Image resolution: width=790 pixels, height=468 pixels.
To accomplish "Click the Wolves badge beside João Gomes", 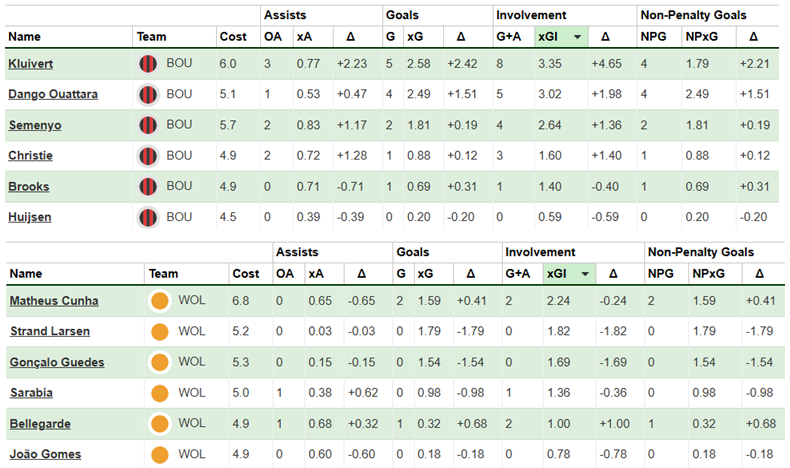I will pyautogui.click(x=158, y=454).
